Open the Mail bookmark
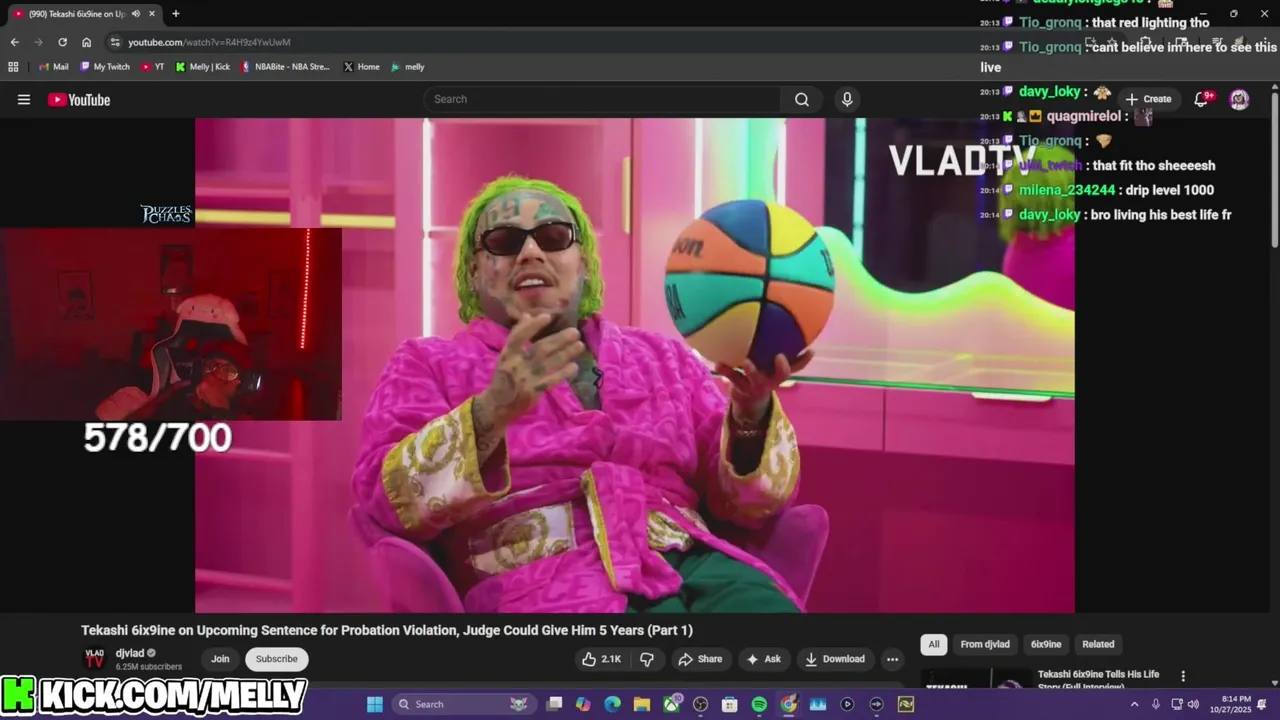This screenshot has height=720, width=1280. (53, 67)
